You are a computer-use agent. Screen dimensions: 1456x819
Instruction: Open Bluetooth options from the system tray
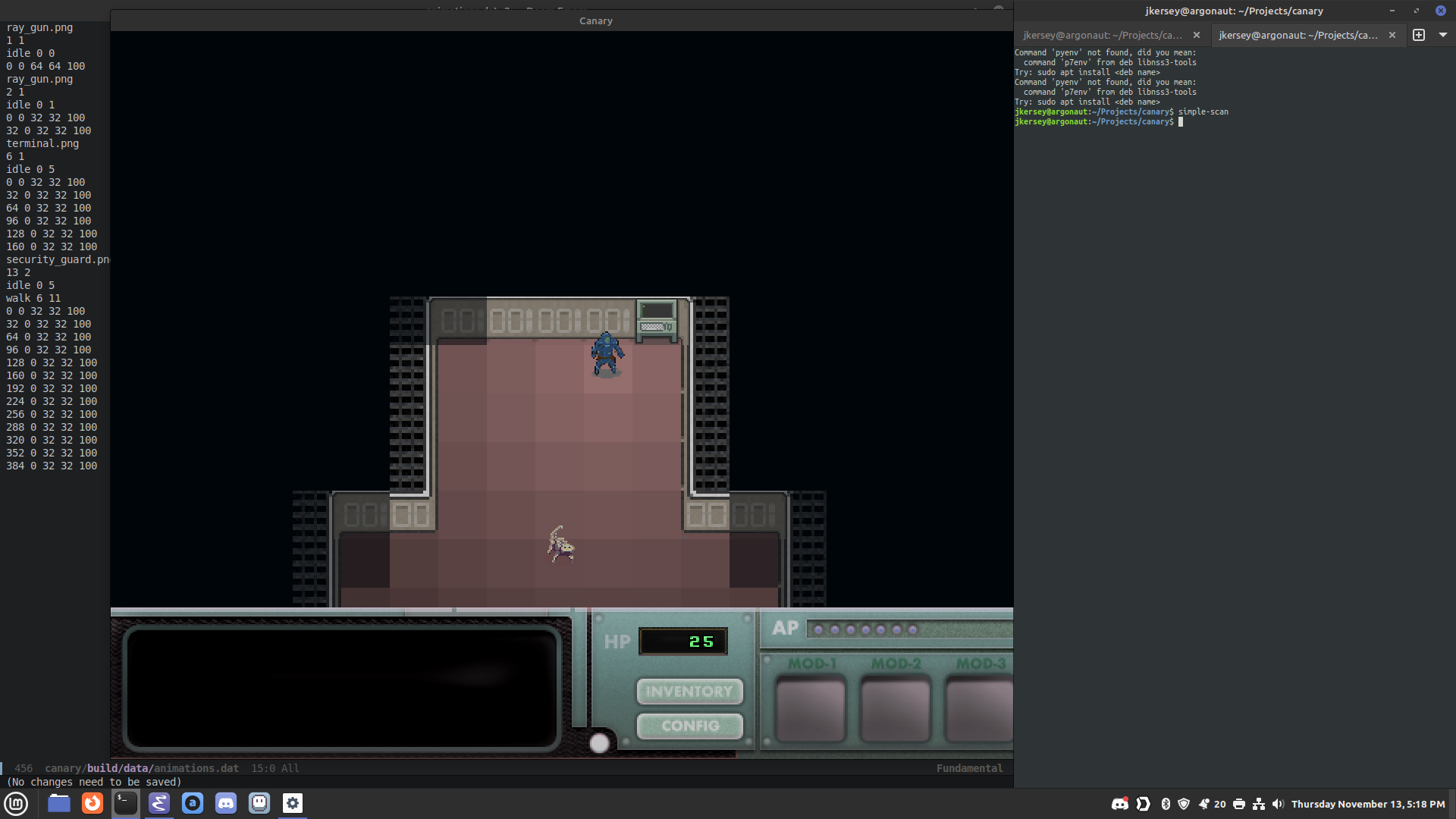click(x=1165, y=804)
